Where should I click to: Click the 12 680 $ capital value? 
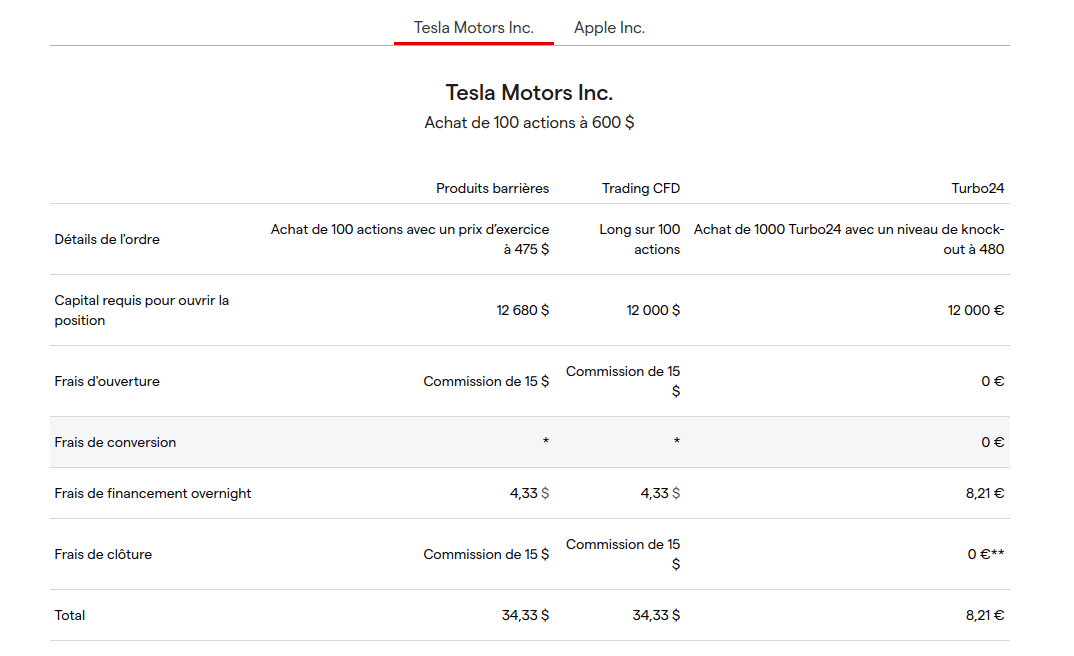(x=523, y=310)
